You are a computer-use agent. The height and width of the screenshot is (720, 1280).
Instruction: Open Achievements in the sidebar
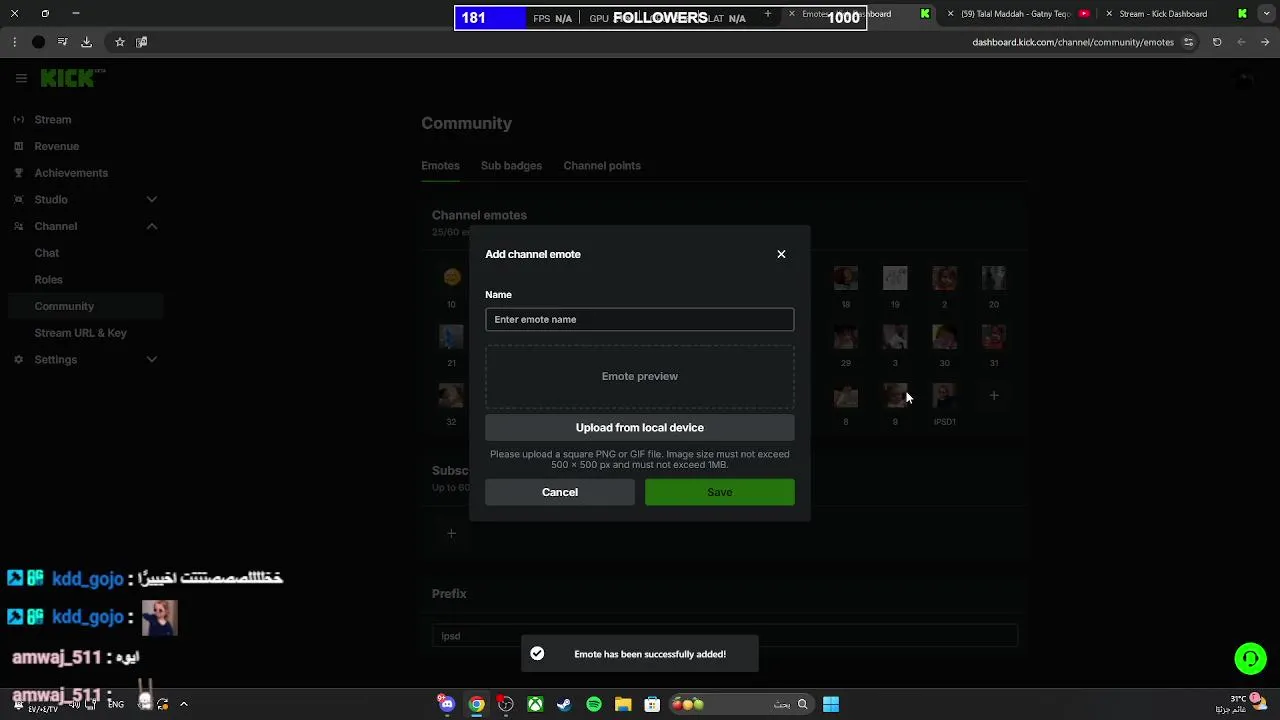[71, 173]
